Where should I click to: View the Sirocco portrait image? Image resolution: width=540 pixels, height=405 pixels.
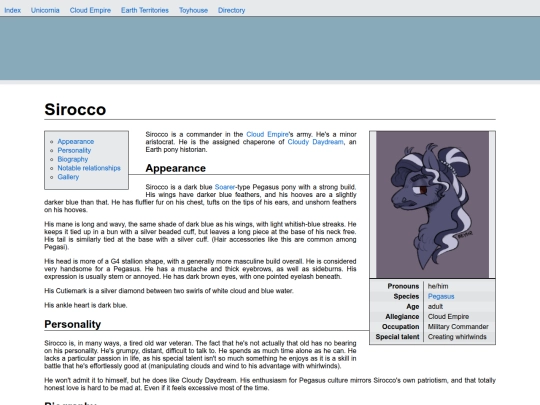tap(432, 204)
